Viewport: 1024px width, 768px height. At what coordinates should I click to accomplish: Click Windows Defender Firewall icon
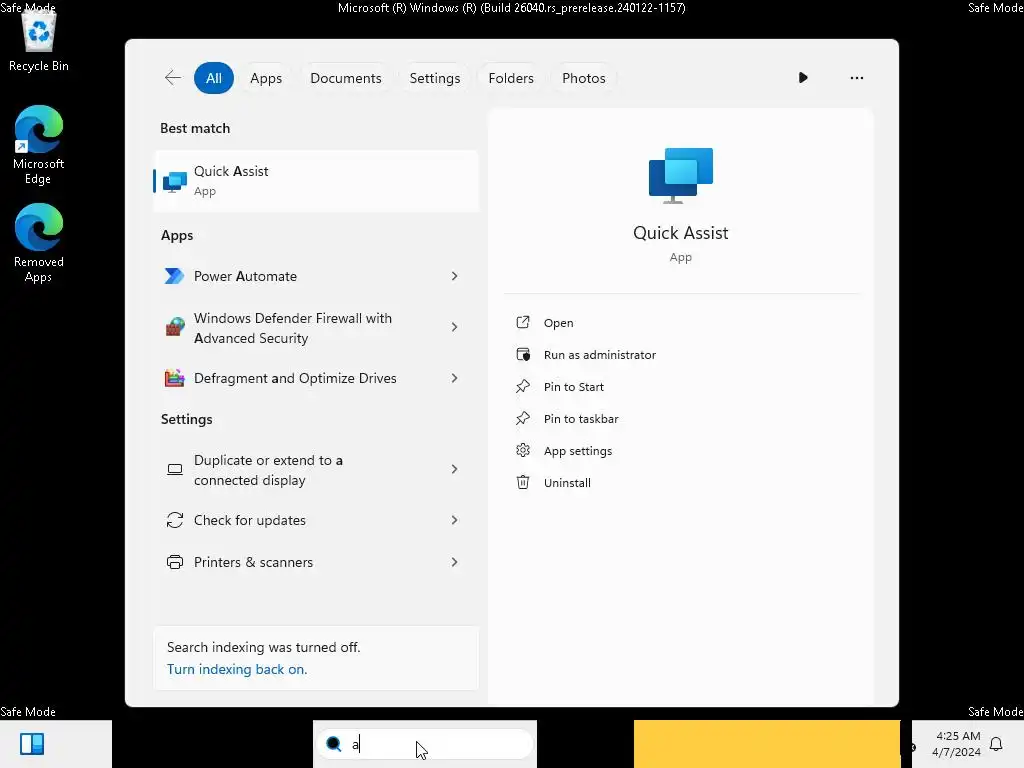(x=174, y=327)
